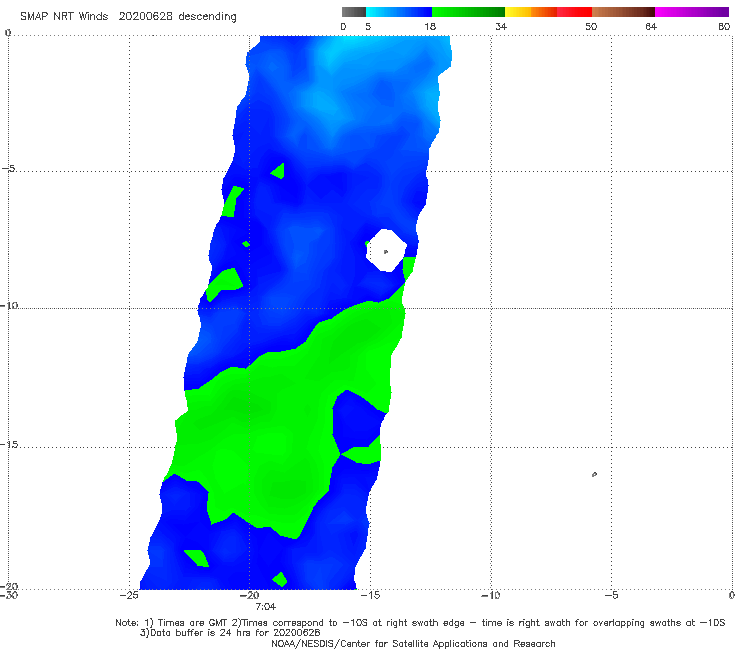The image size is (740, 650).
Task: Pick the blue 5–18 colorbar segment
Action: point(399,12)
